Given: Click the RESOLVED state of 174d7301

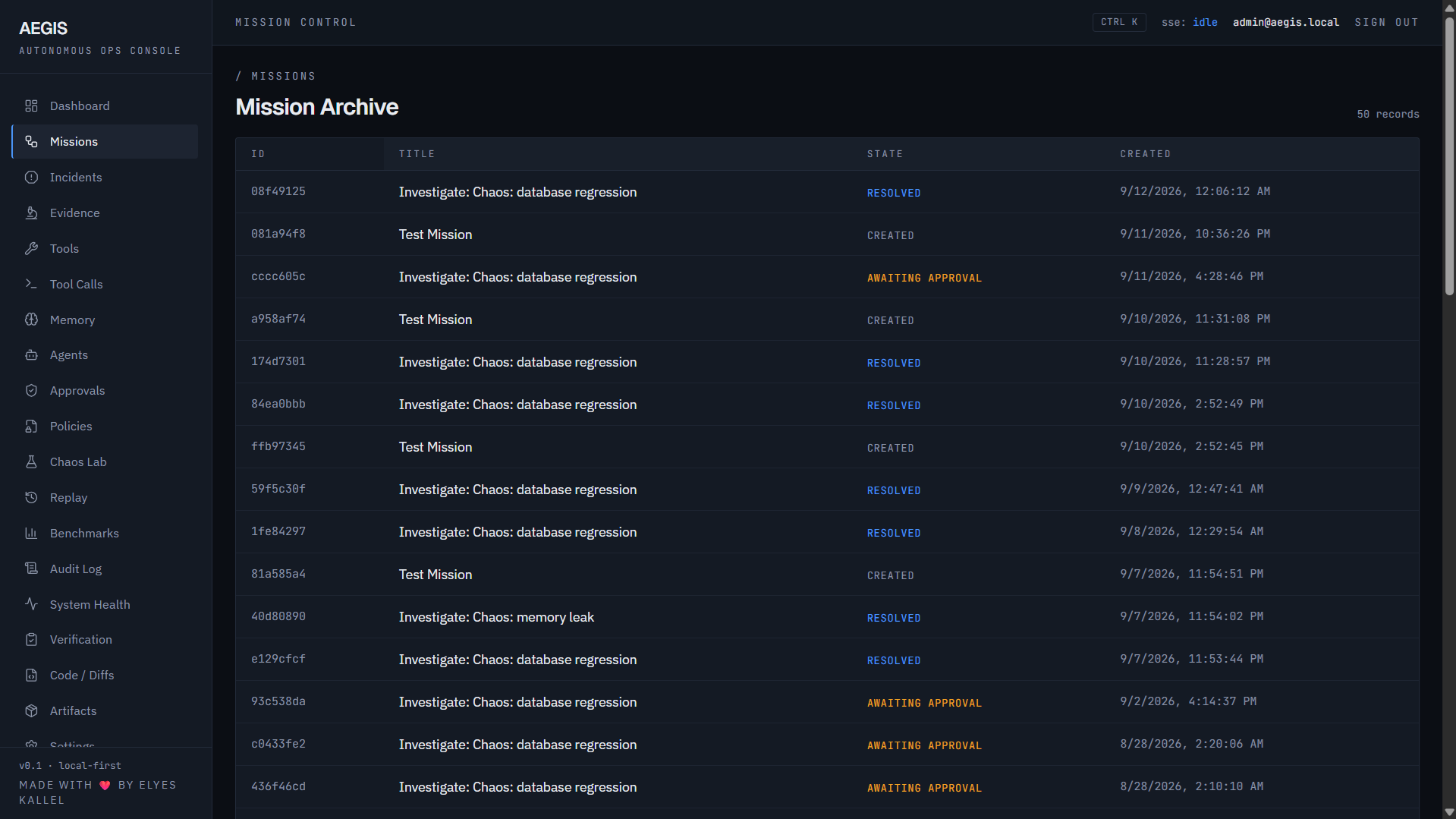Looking at the screenshot, I should [x=894, y=364].
